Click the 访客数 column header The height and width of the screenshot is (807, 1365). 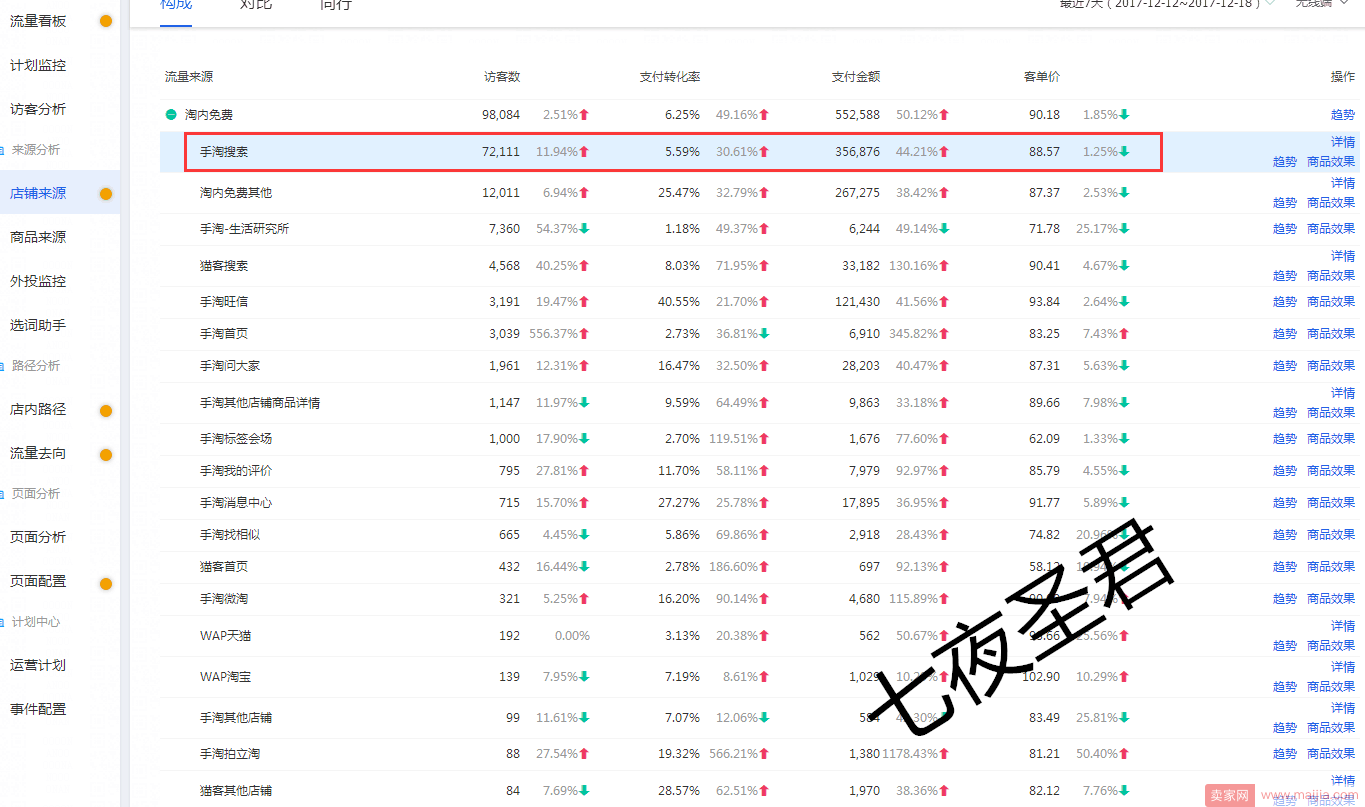point(502,77)
